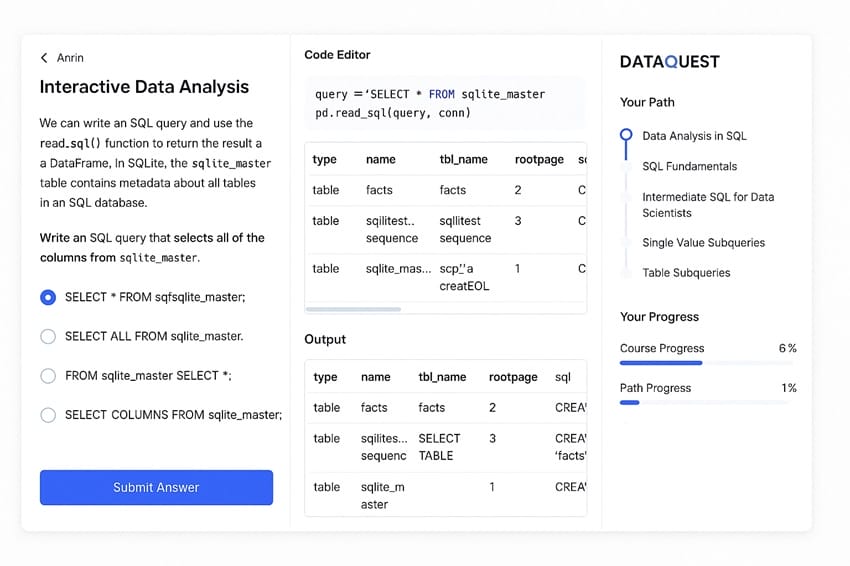This screenshot has height=566, width=850.
Task: Go to Single Value Subqueries course
Action: click(703, 242)
